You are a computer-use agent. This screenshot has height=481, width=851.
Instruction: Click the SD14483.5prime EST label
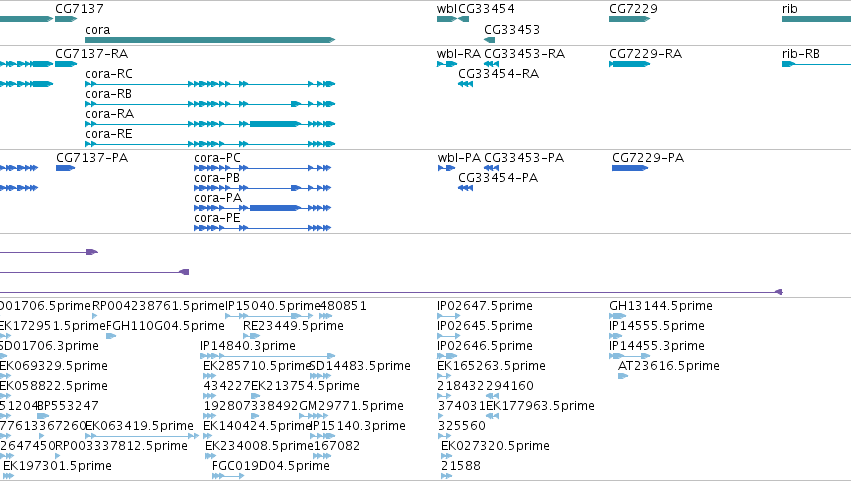click(360, 366)
